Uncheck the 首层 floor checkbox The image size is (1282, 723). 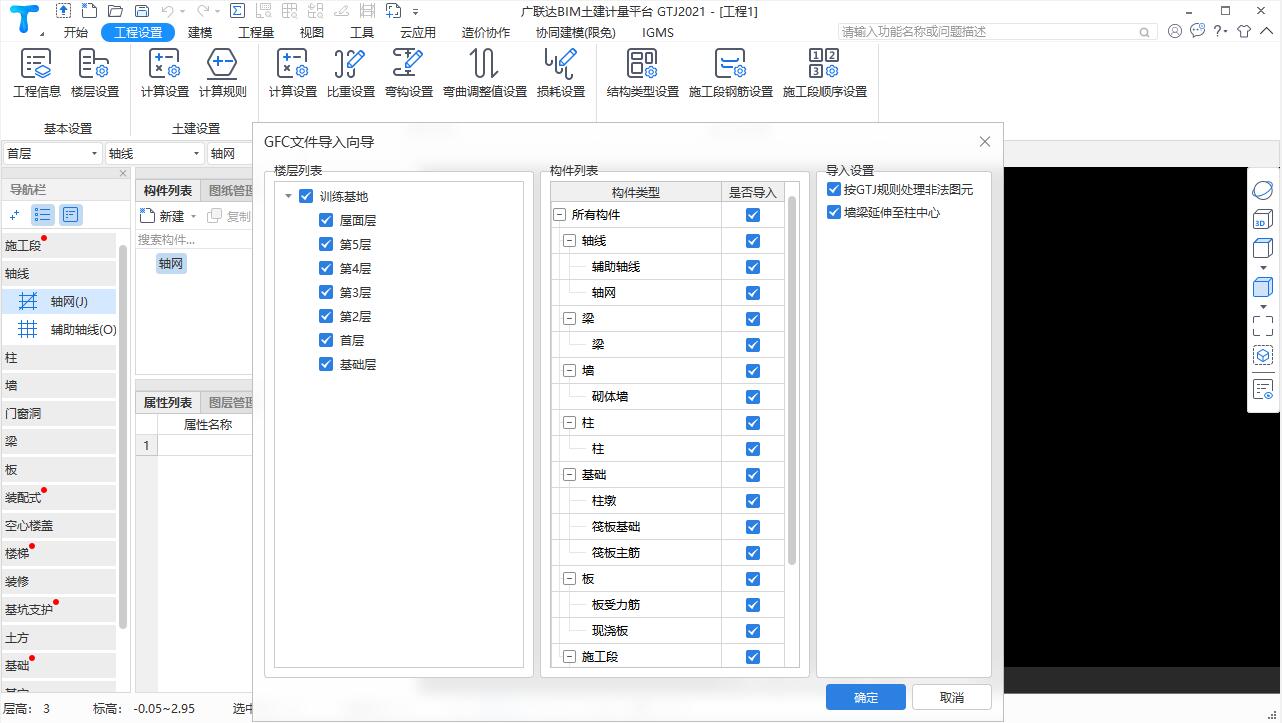326,340
